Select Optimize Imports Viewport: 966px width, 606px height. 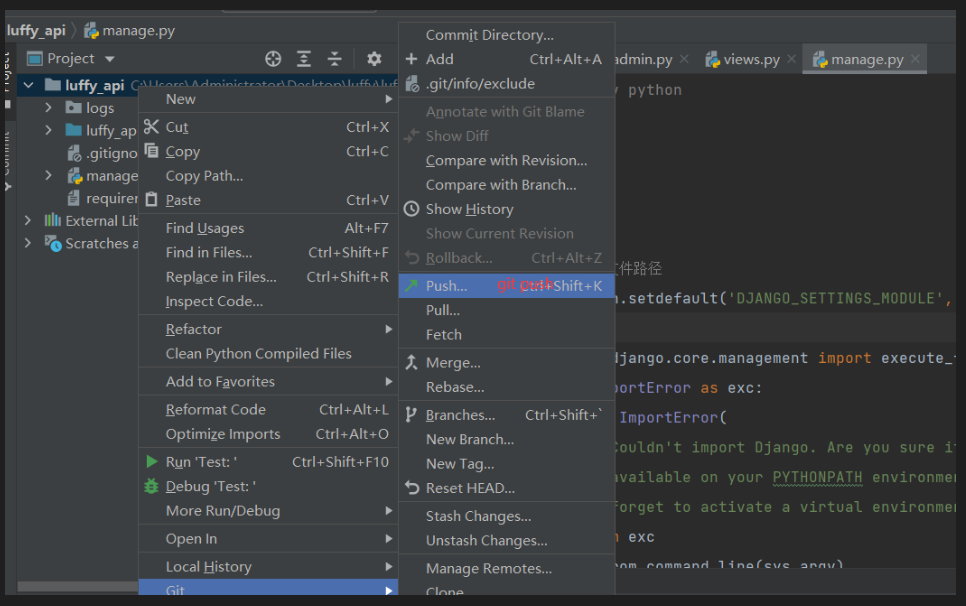pos(269,434)
